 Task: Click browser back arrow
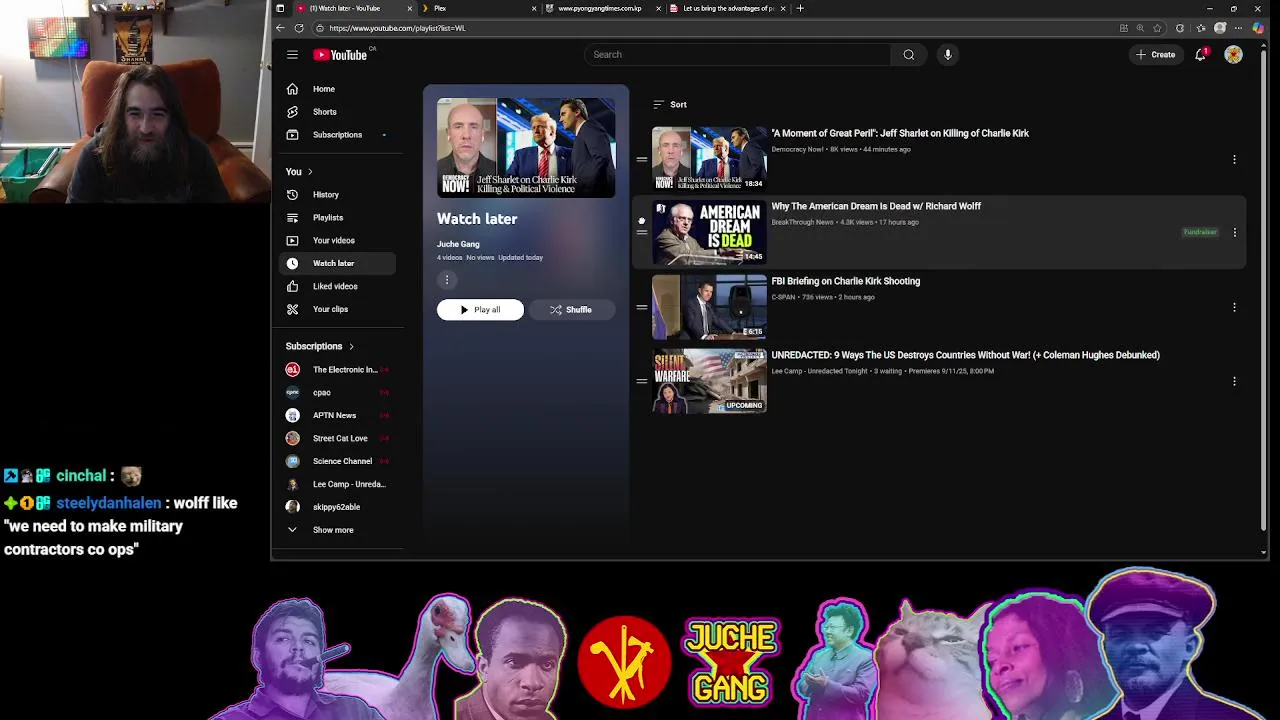[x=281, y=28]
